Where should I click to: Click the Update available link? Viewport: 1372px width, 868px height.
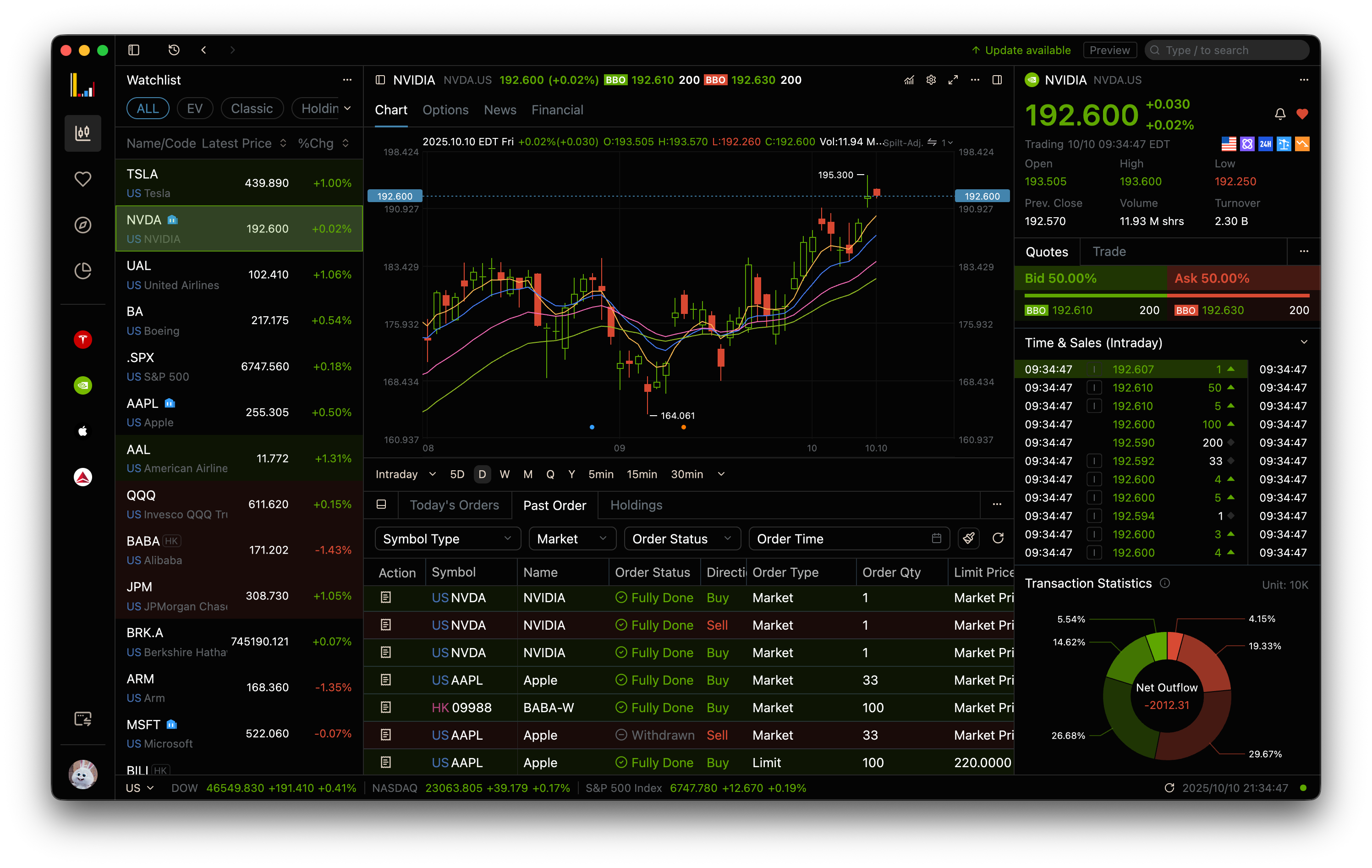[x=1027, y=49]
